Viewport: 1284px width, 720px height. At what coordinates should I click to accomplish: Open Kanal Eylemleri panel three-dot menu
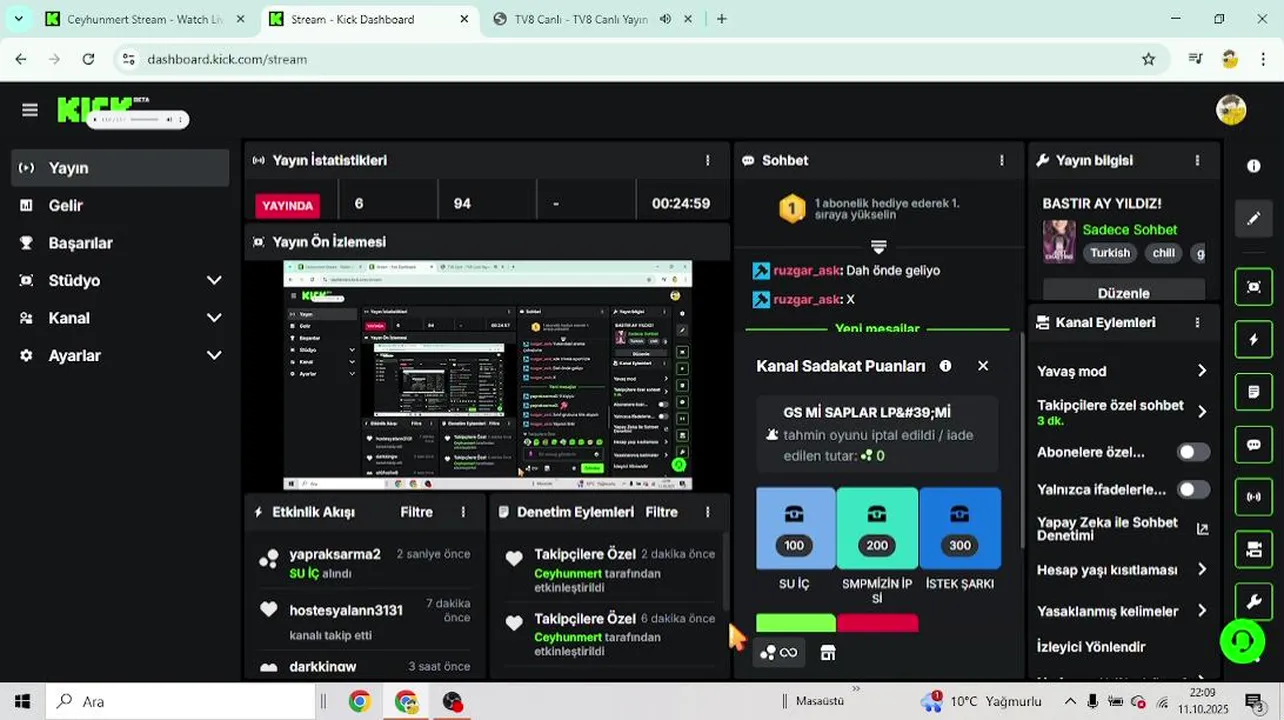click(1197, 322)
